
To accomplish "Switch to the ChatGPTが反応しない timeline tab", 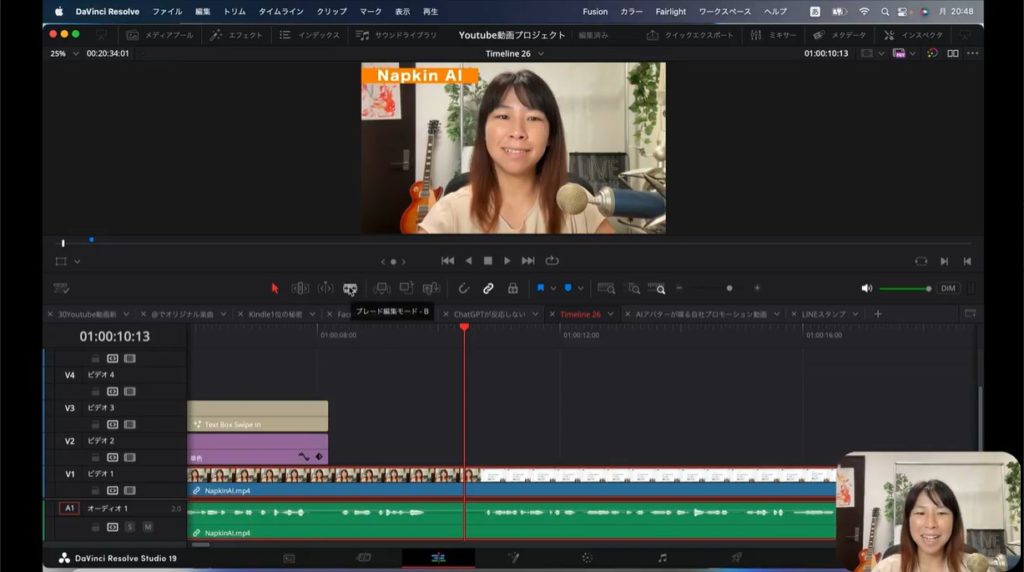I will tap(490, 314).
